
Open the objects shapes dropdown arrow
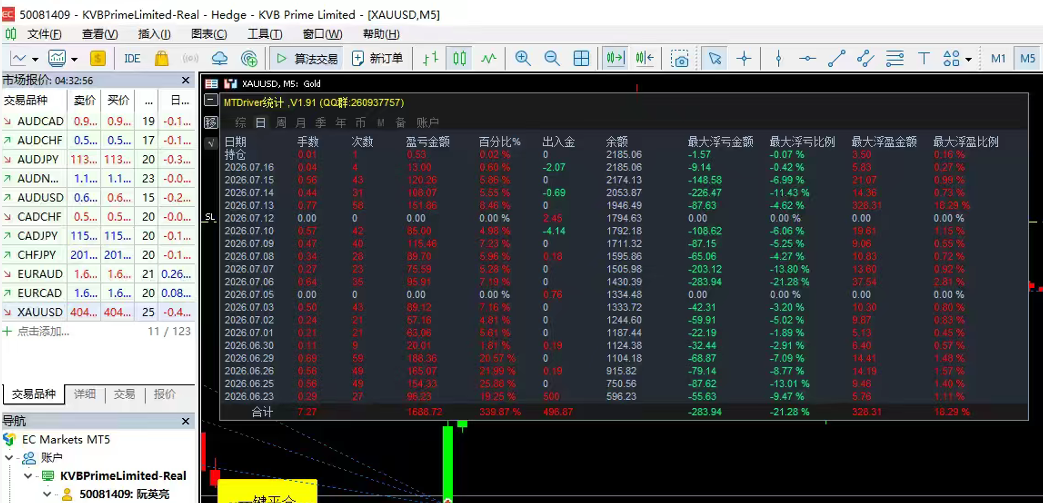tap(968, 59)
